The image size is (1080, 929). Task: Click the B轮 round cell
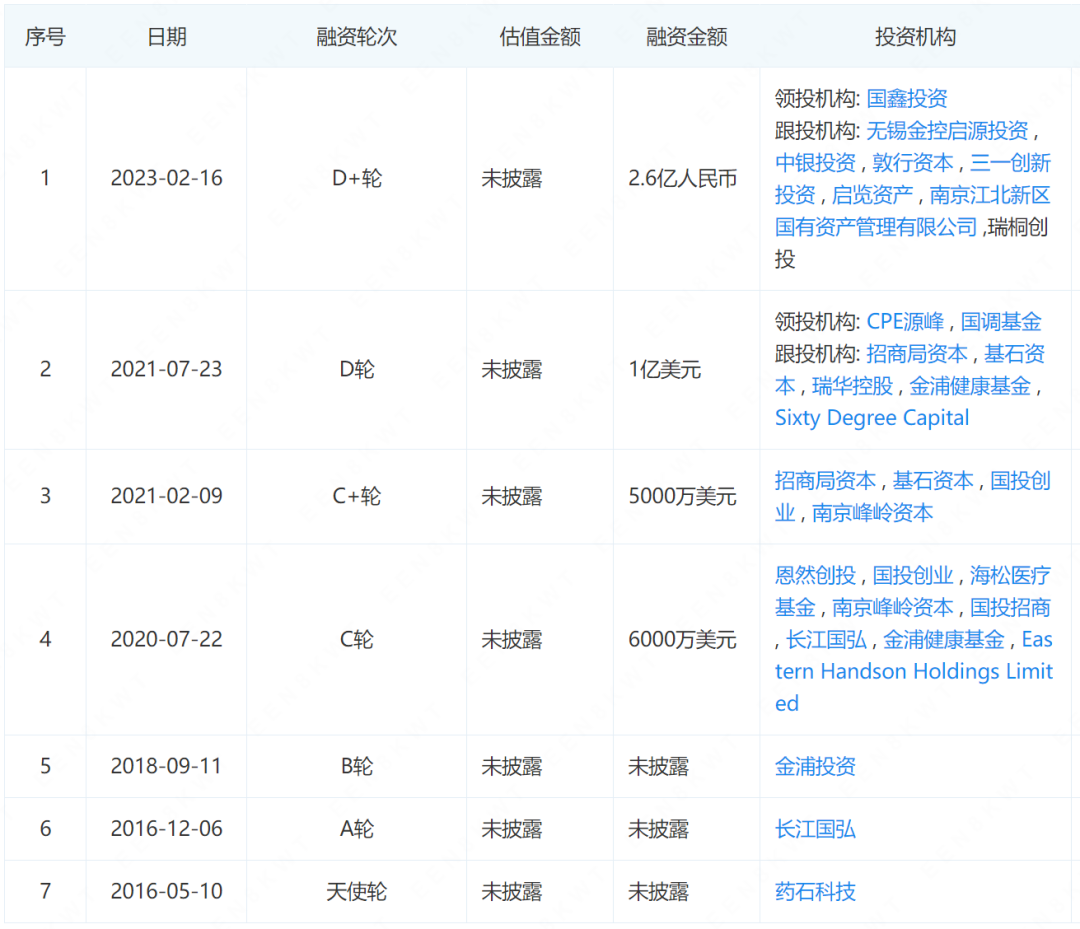(357, 766)
